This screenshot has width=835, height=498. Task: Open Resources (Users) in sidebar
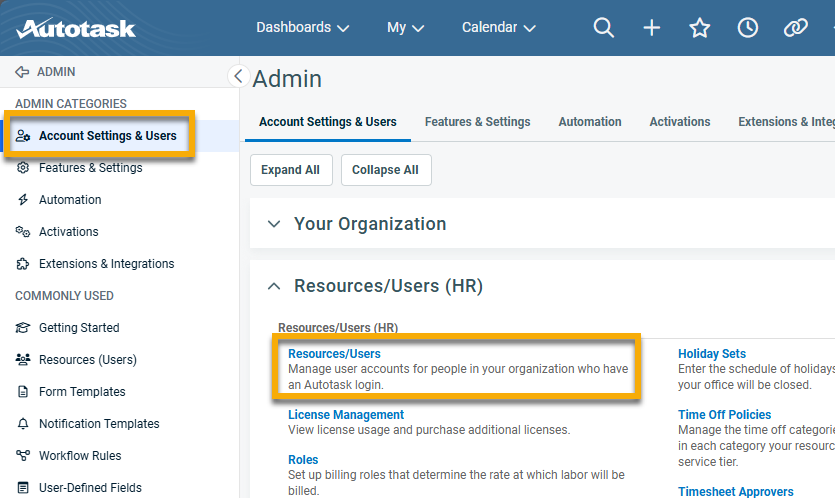pyautogui.click(x=88, y=360)
